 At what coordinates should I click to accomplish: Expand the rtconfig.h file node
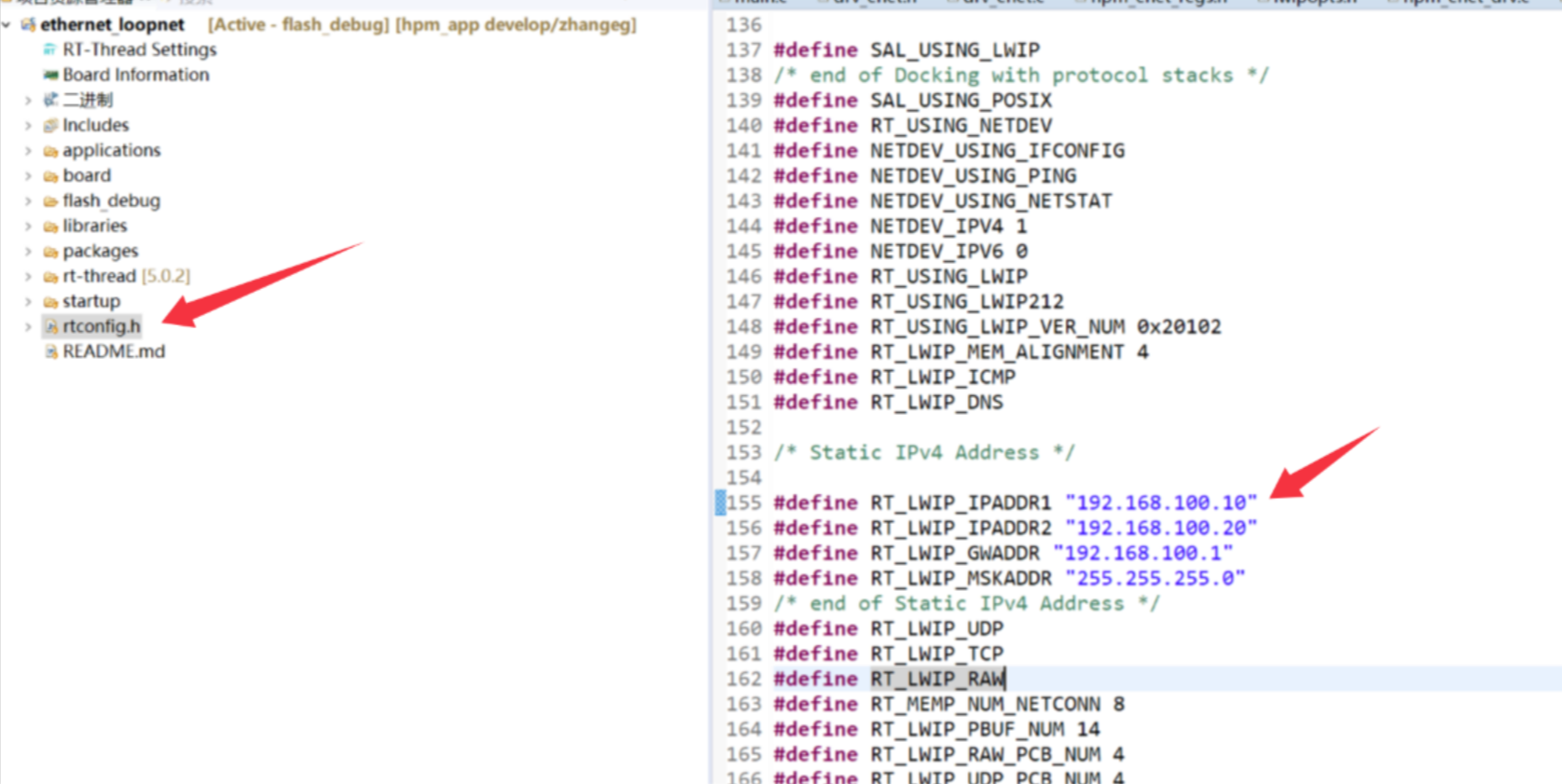(28, 326)
